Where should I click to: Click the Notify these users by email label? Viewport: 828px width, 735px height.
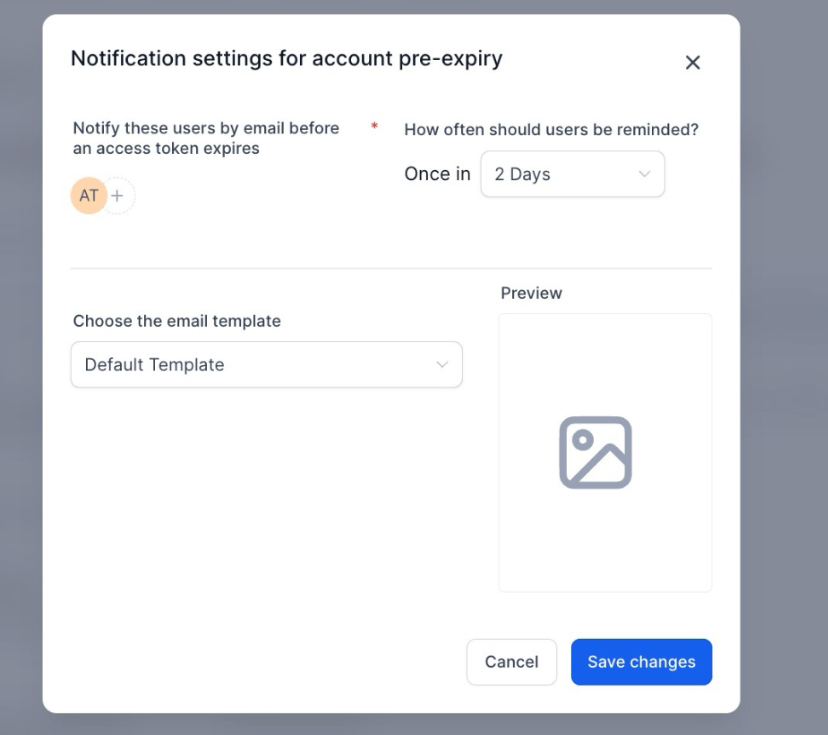point(206,138)
